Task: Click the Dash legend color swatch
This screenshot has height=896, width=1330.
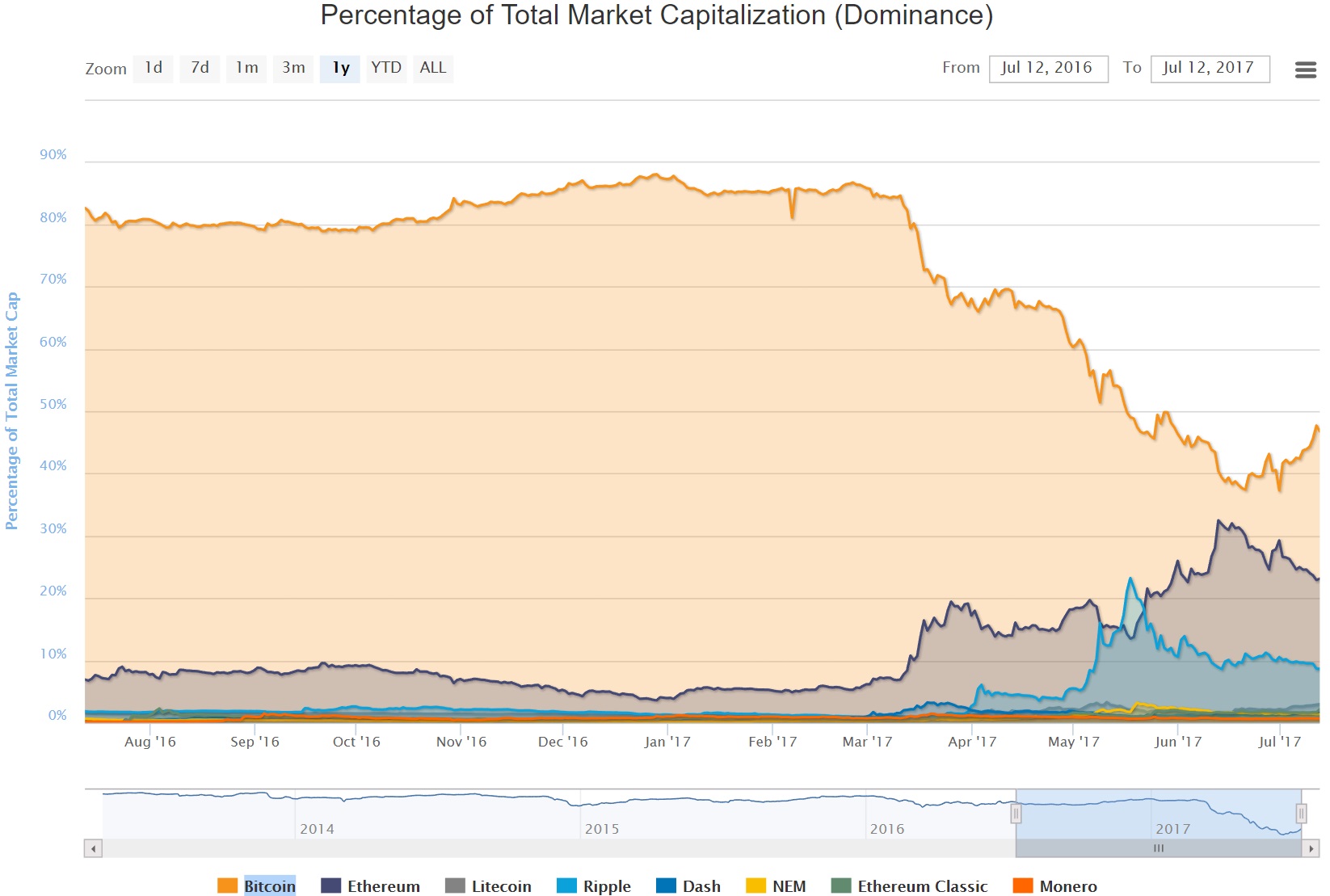Action: click(667, 886)
